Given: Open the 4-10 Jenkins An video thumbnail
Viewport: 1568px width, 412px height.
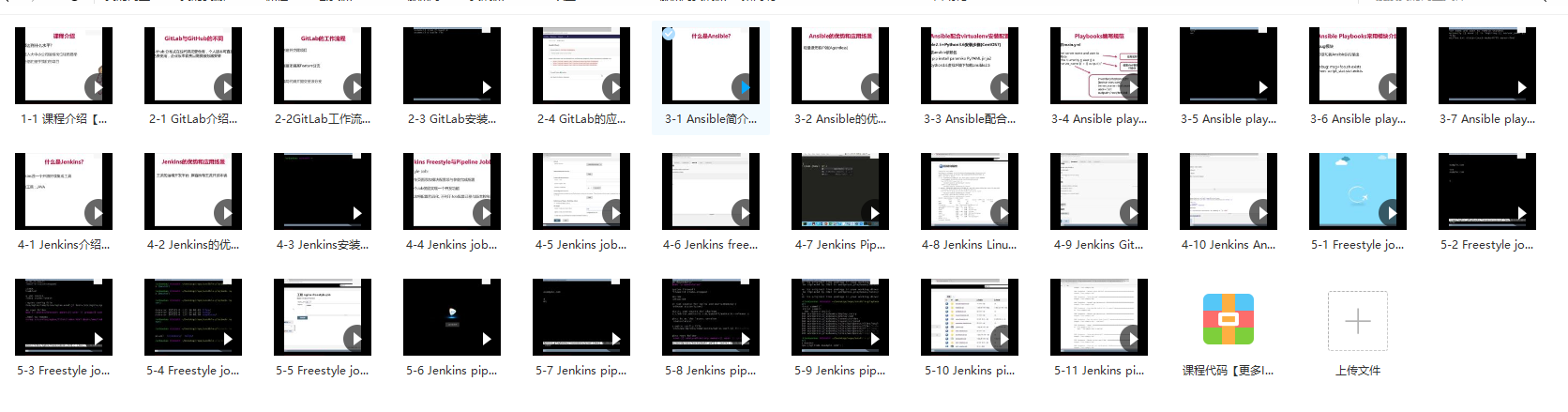Looking at the screenshot, I should (1229, 191).
